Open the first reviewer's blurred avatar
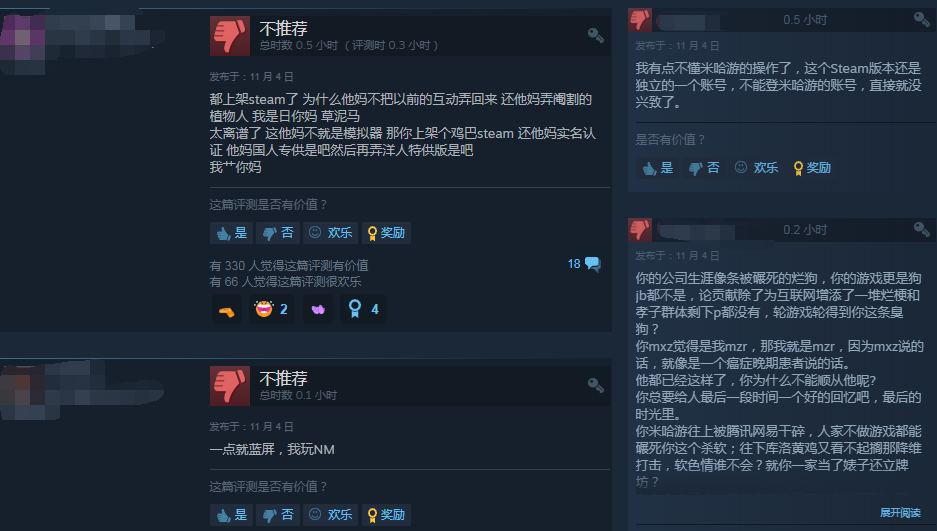Image resolution: width=937 pixels, height=531 pixels. pyautogui.click(x=23, y=44)
